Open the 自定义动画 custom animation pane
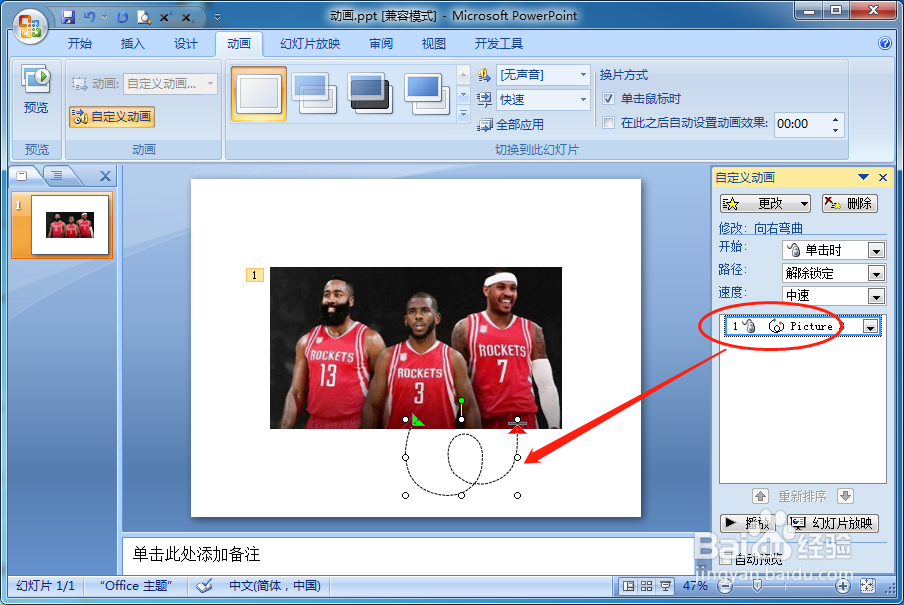This screenshot has height=605, width=904. [112, 117]
